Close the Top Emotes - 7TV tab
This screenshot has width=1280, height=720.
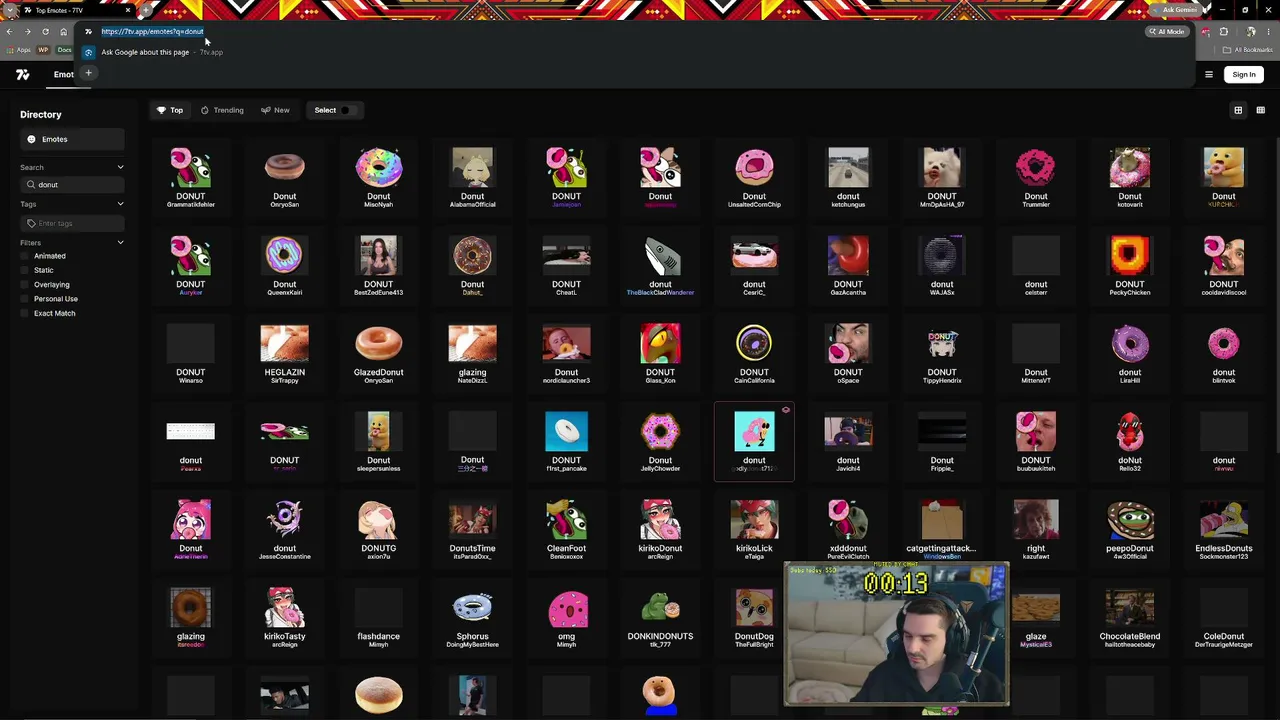(x=128, y=10)
